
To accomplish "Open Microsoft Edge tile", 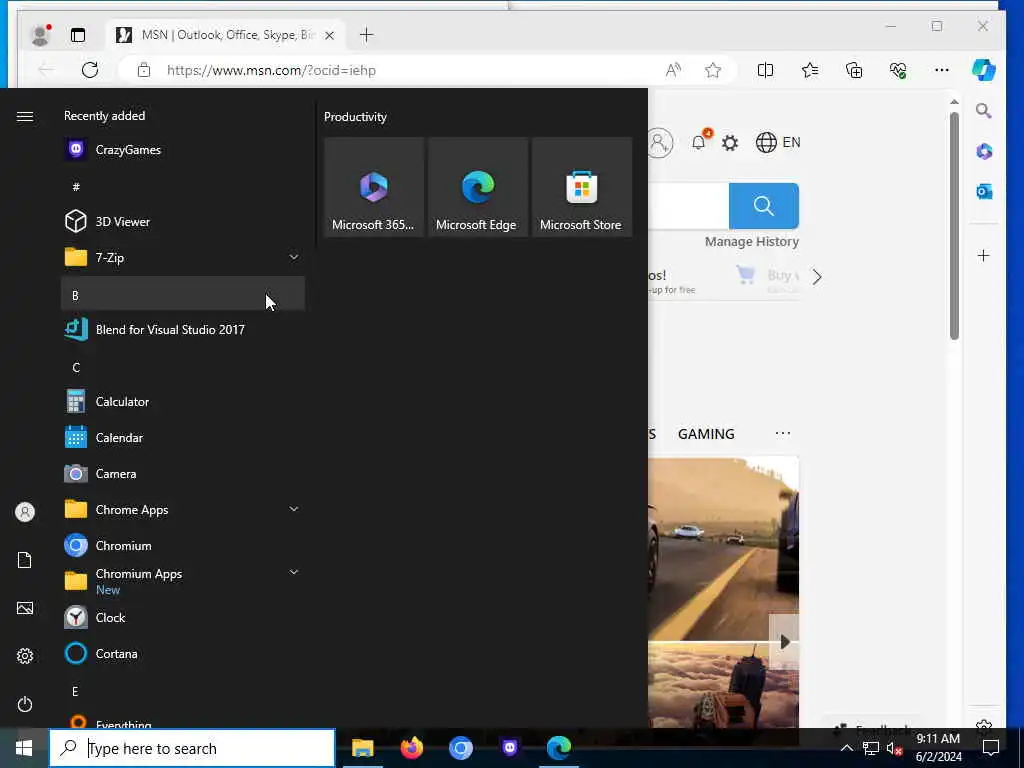I will [477, 187].
